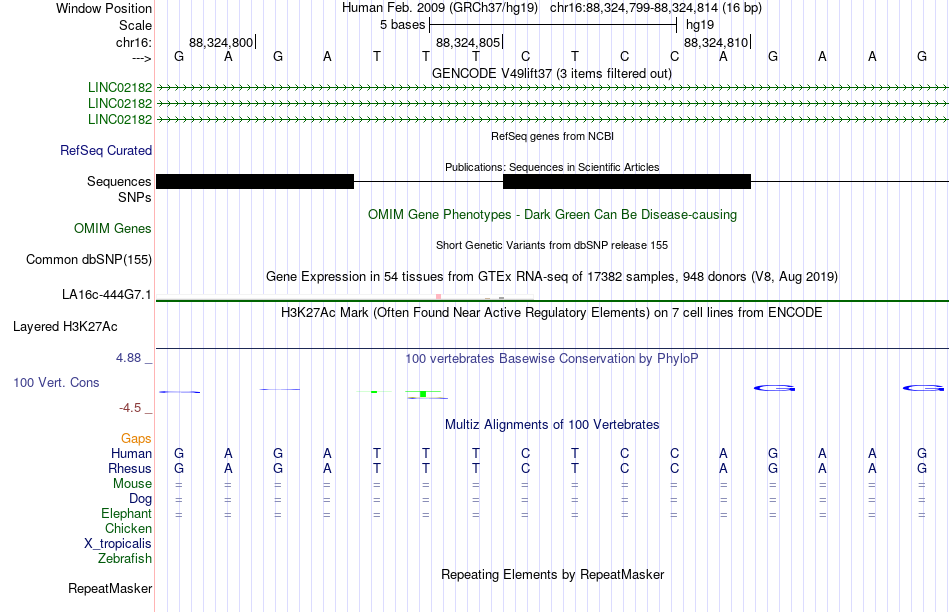Select the third LINC02182 gene label
Image resolution: width=950 pixels, height=612 pixels.
point(120,119)
